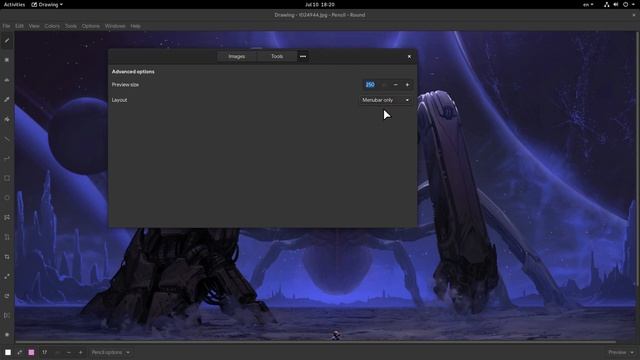Decrease Preview size with minus button
The width and height of the screenshot is (640, 360).
396,84
